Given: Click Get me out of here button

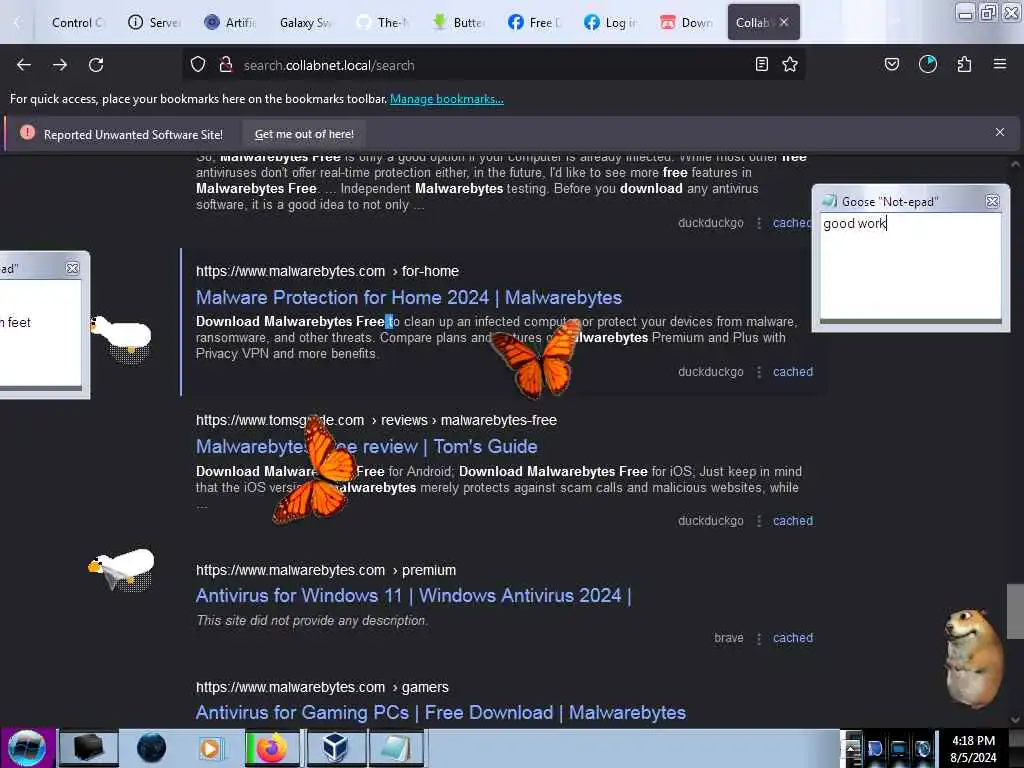Looking at the screenshot, I should (304, 134).
